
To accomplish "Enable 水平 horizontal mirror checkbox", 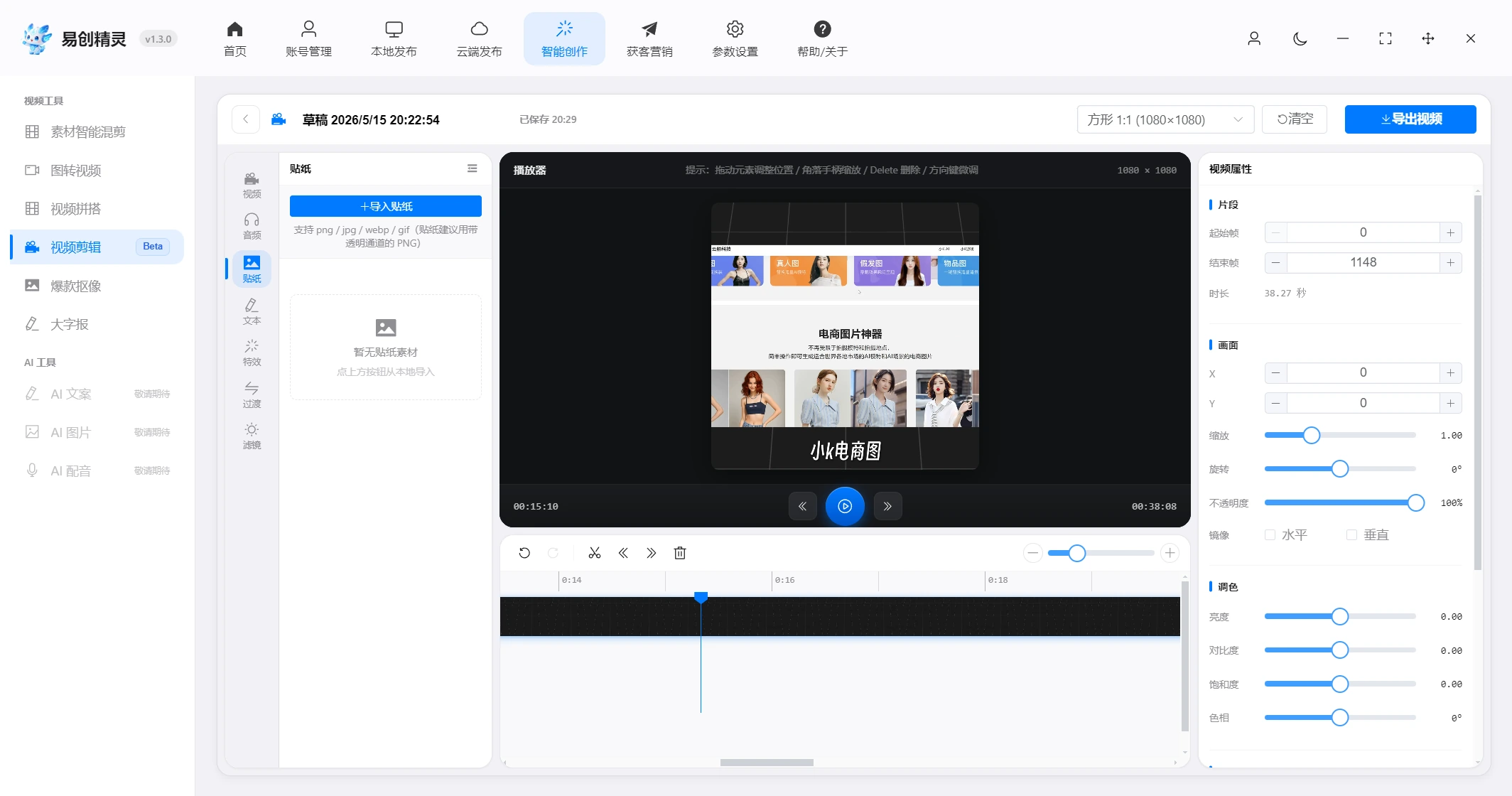I will [x=1270, y=534].
